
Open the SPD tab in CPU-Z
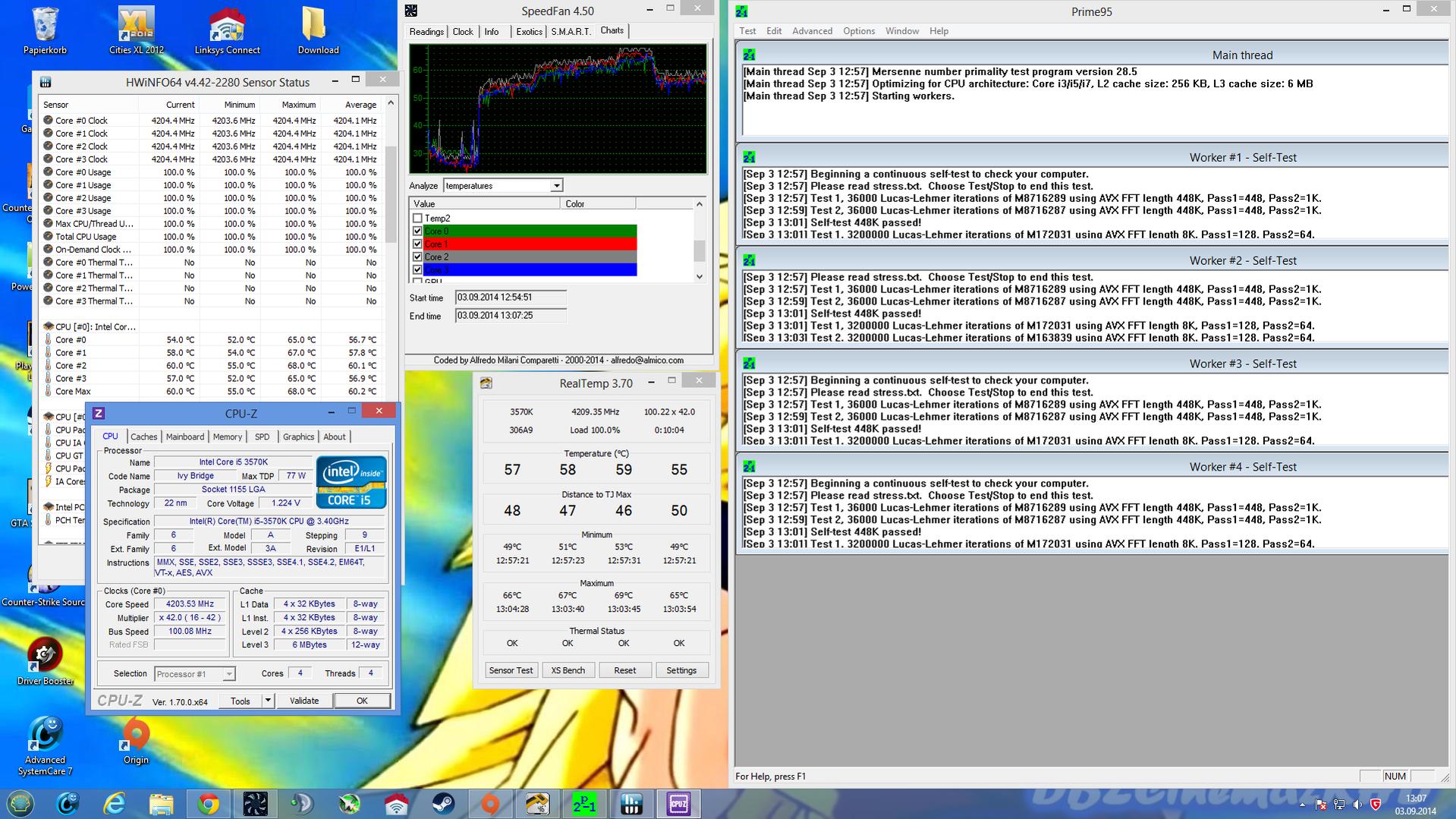tap(262, 436)
